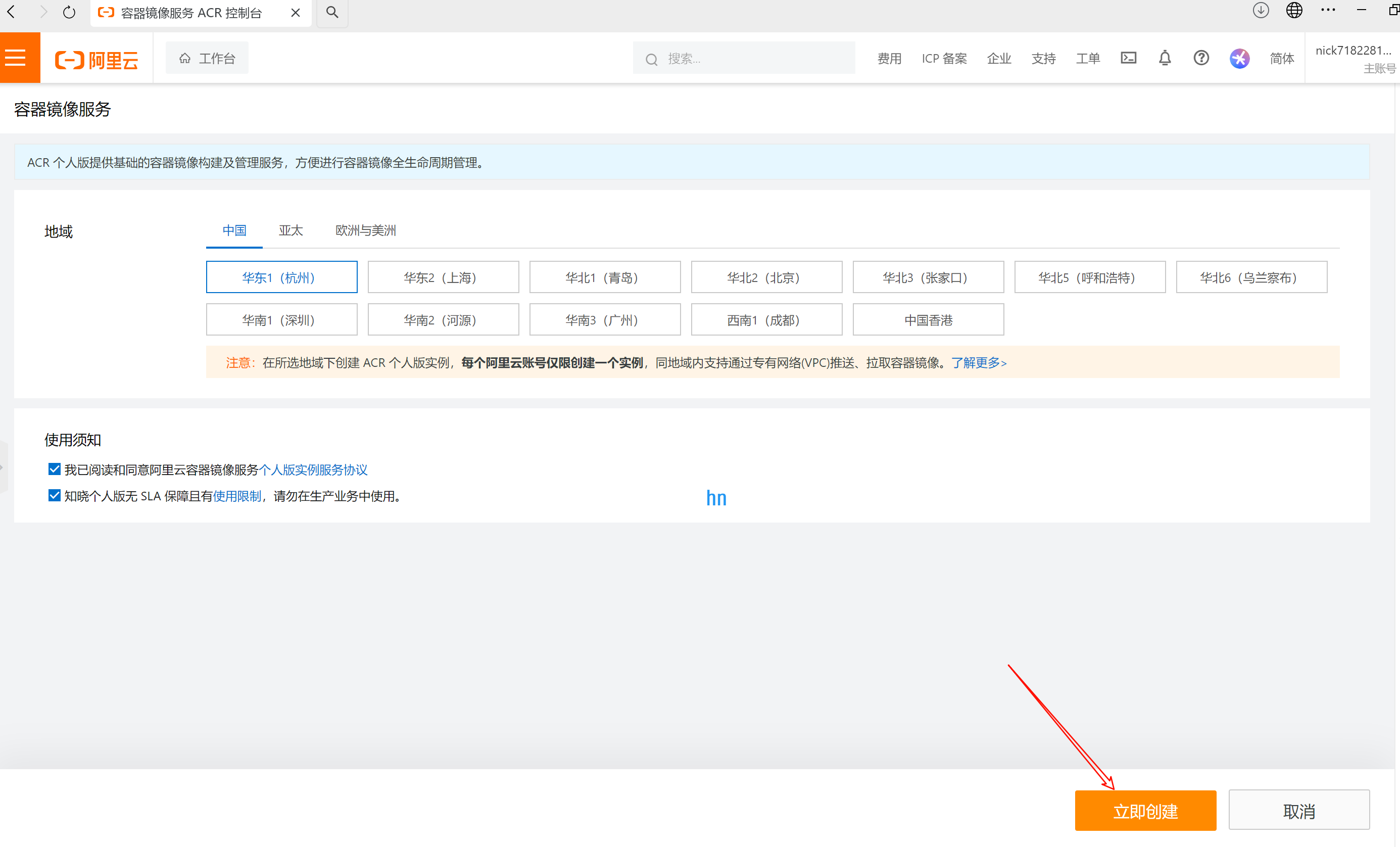Open the browser three-dots menu
This screenshot has width=1400, height=847.
point(1328,11)
